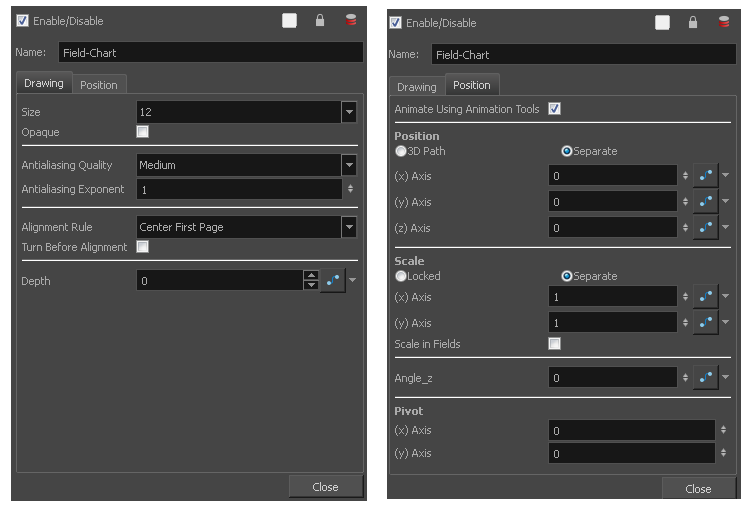Click the Antialiasing Exponent value field
The height and width of the screenshot is (513, 753).
(239, 189)
